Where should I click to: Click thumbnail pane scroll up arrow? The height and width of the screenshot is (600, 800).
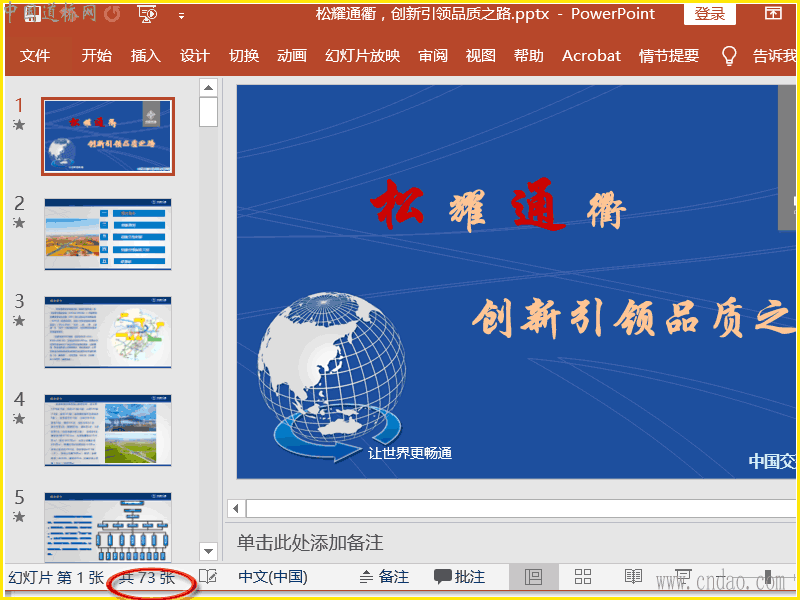coord(208,88)
